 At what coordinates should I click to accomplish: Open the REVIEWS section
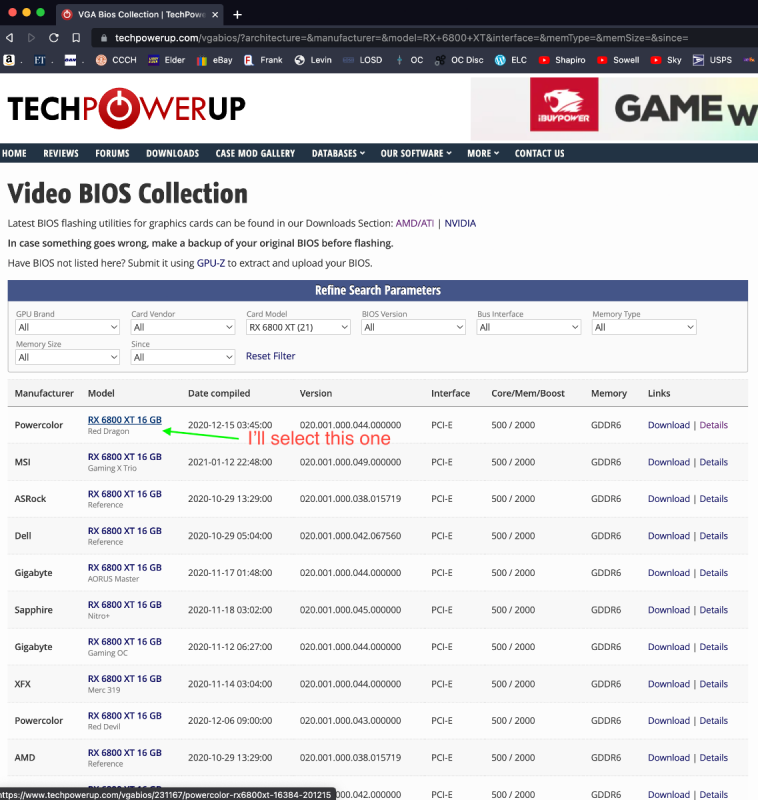[x=61, y=153]
